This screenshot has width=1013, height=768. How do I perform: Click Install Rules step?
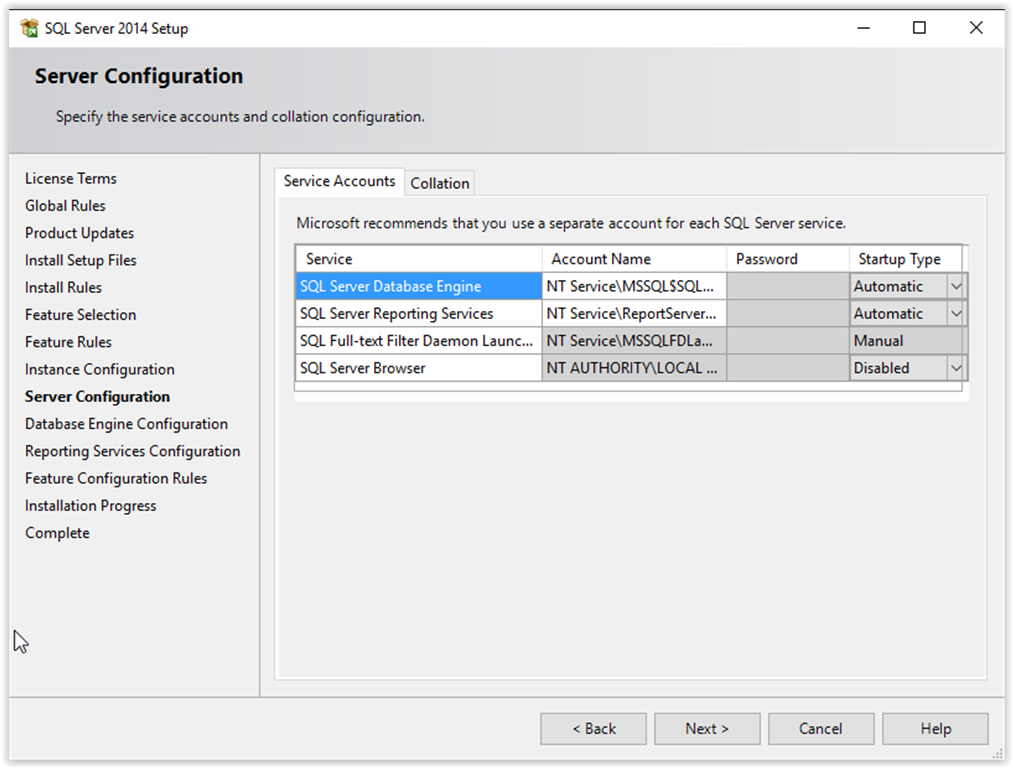tap(63, 287)
